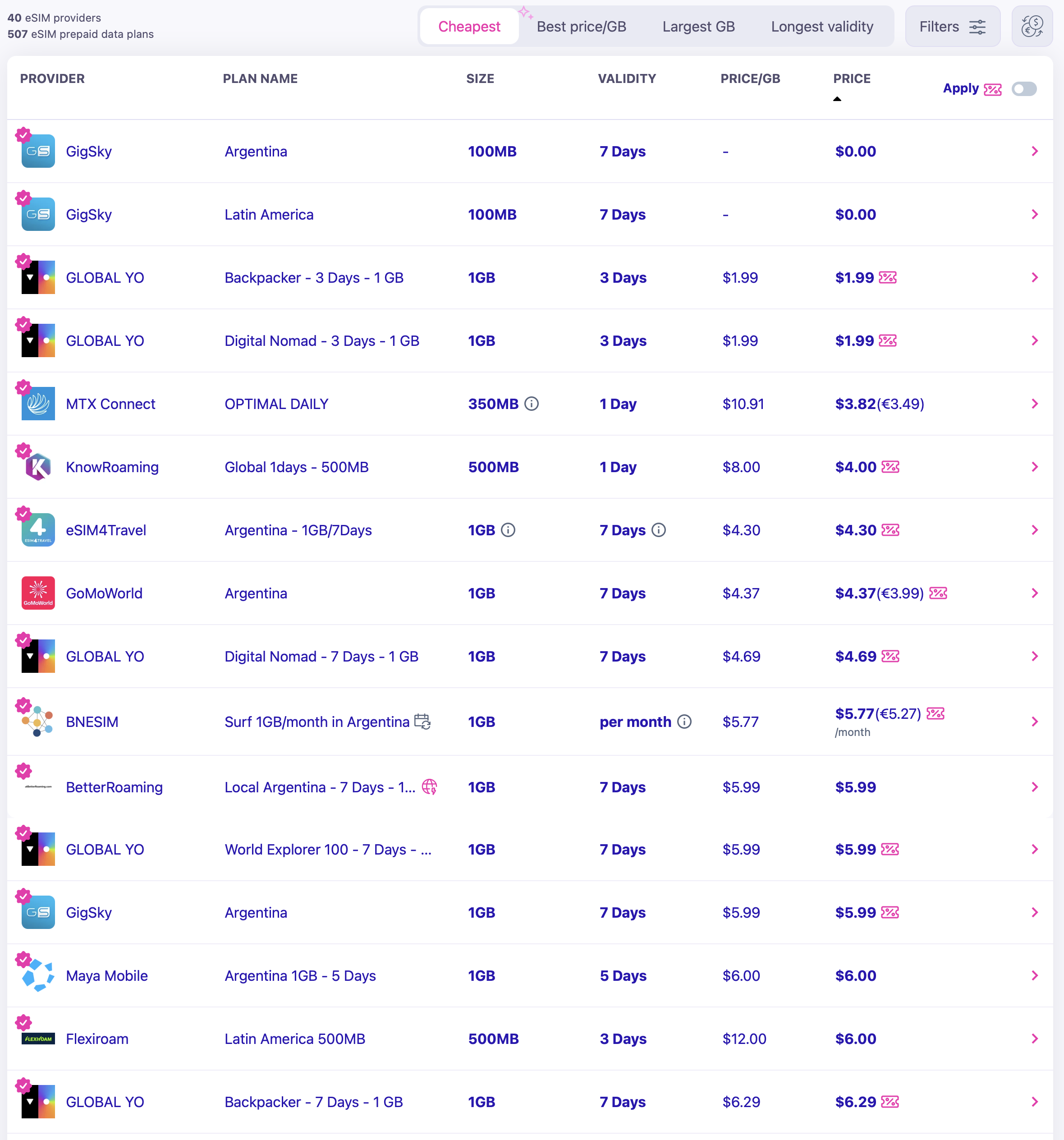Toggle the Apply promo codes switch
Image resolution: width=1064 pixels, height=1140 pixels.
(x=1024, y=89)
